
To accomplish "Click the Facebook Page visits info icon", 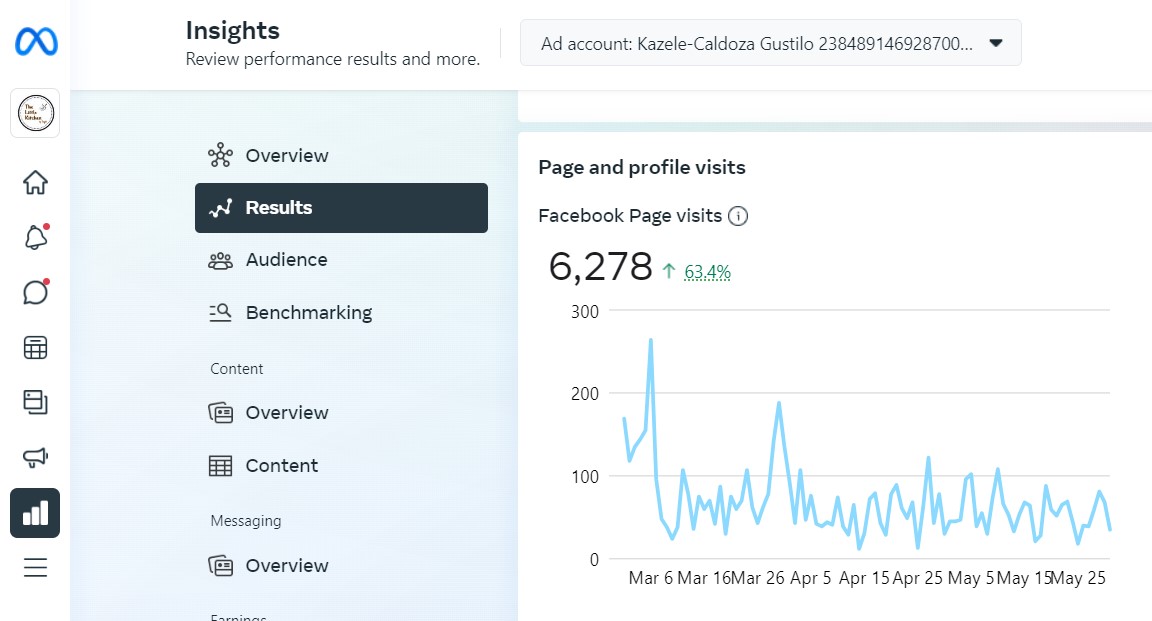I will pyautogui.click(x=738, y=216).
